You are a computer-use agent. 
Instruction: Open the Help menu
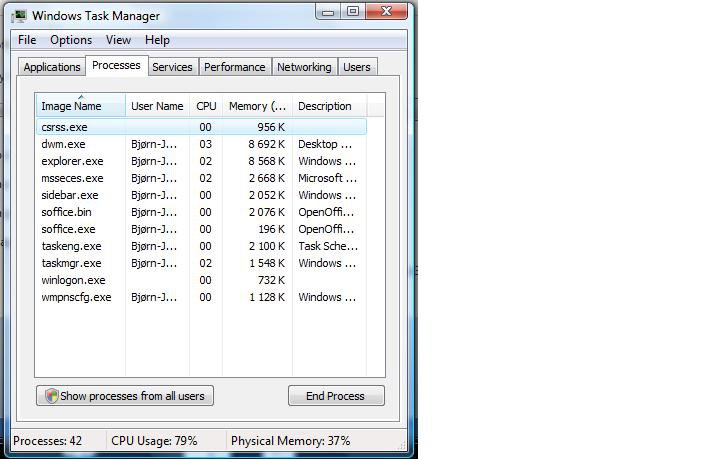tap(158, 40)
